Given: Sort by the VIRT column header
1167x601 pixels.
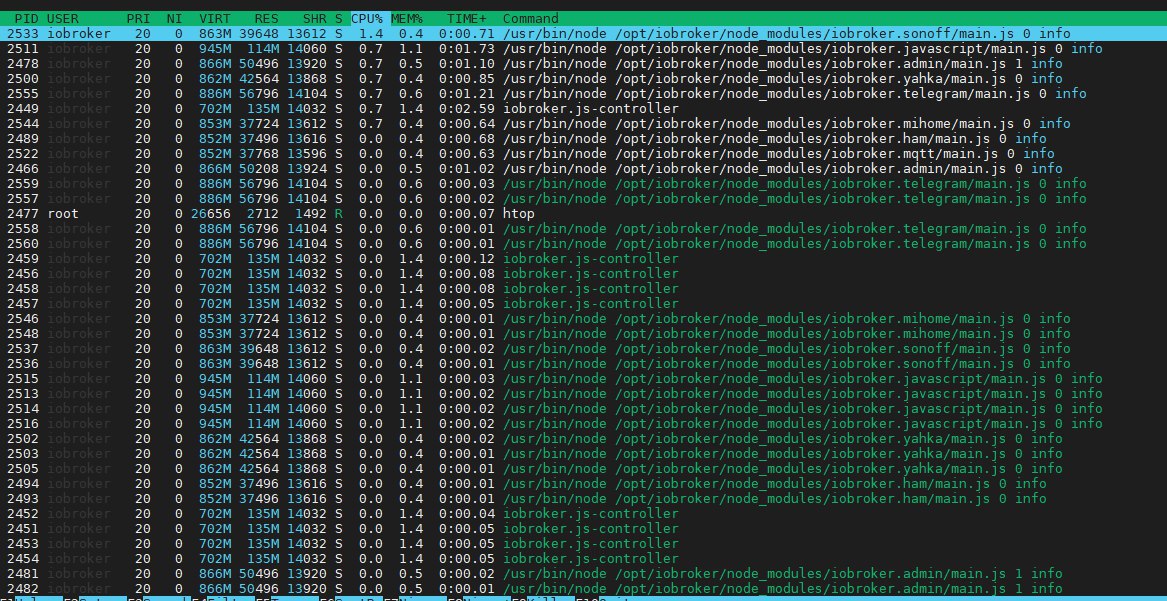Looking at the screenshot, I should pyautogui.click(x=214, y=19).
